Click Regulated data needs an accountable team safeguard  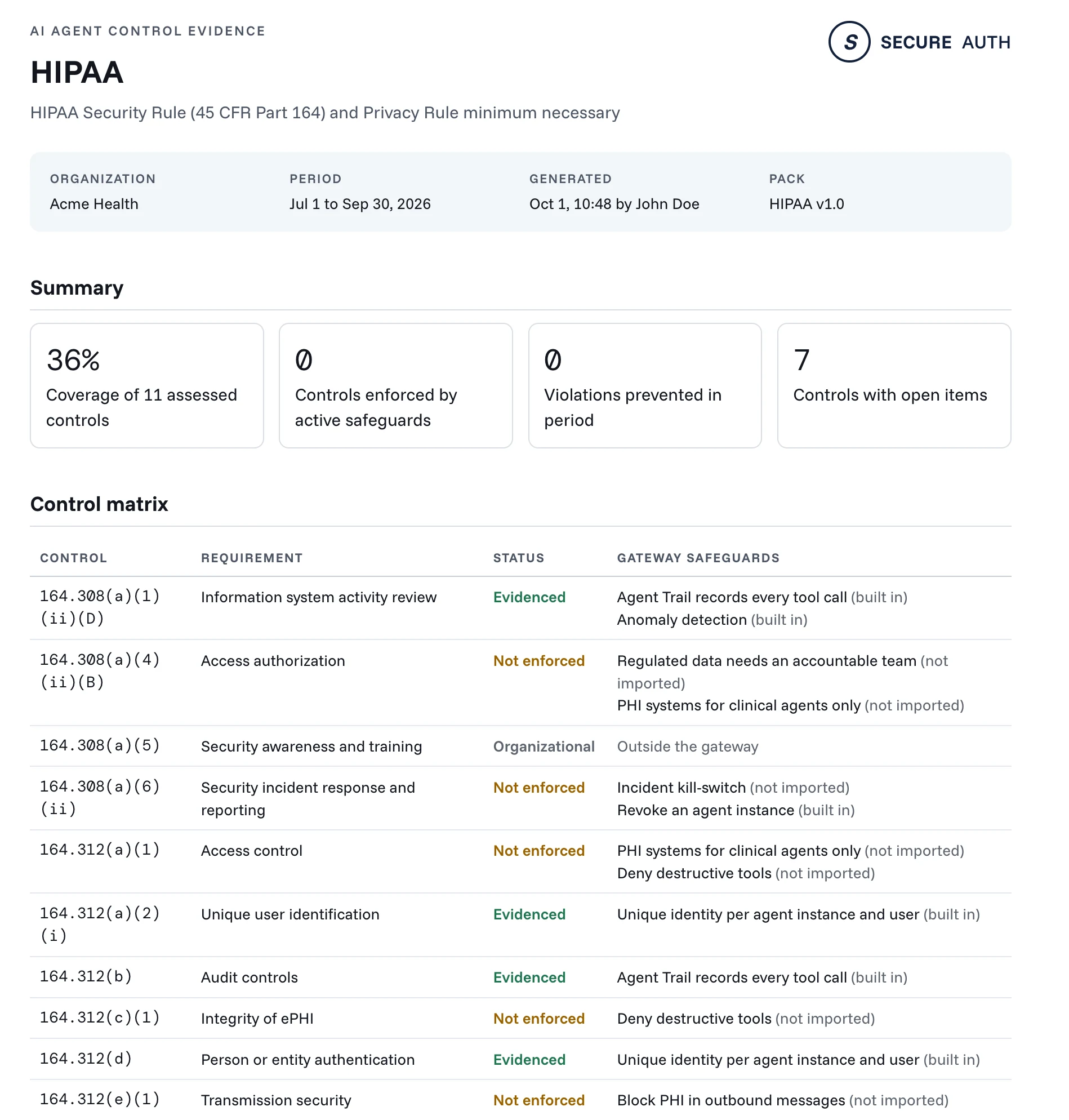coord(782,672)
